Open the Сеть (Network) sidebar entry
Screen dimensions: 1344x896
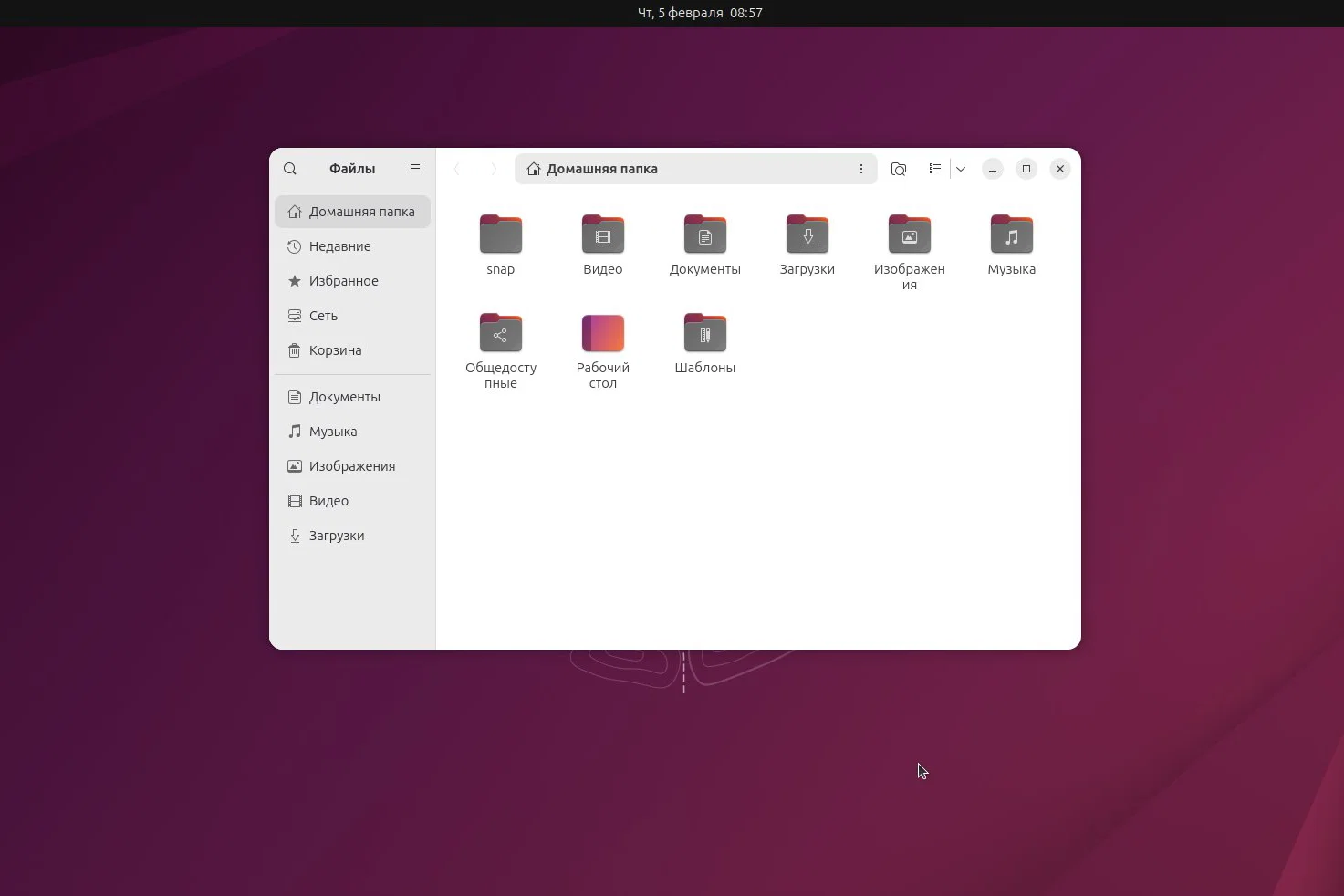click(x=323, y=315)
